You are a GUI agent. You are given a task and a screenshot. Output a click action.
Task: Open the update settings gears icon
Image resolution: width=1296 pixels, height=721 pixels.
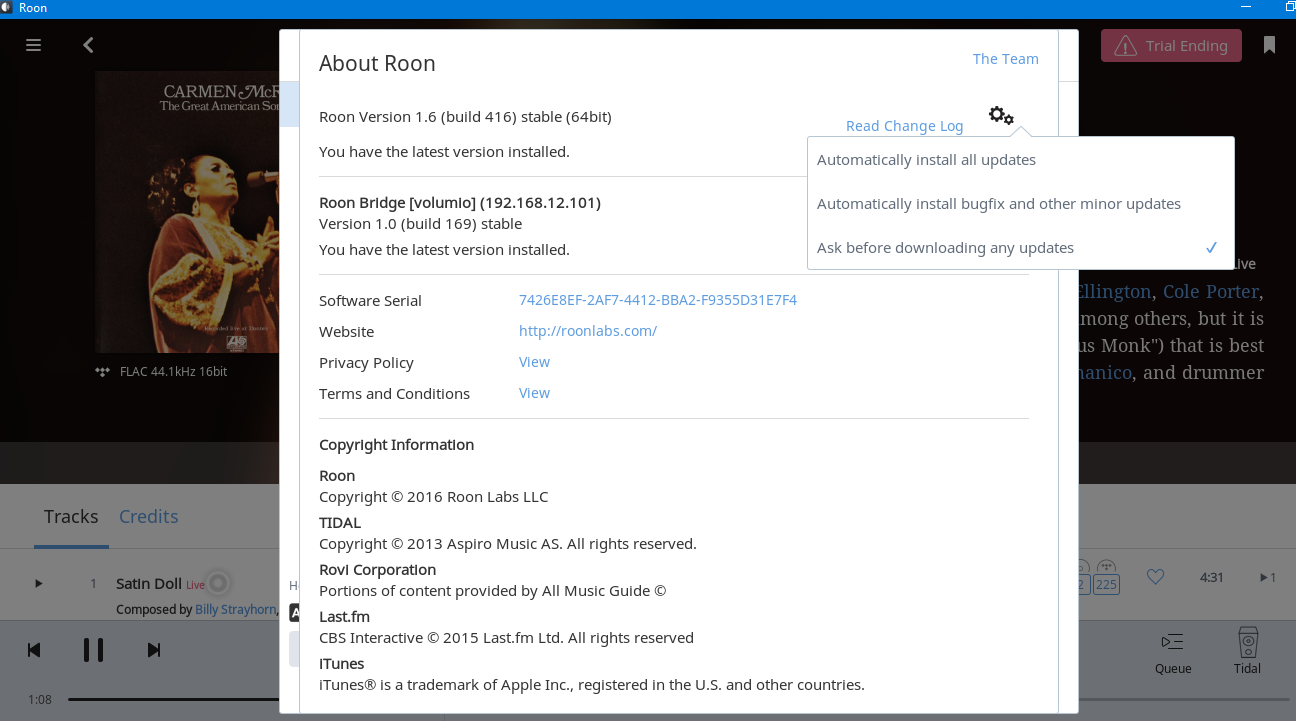coord(1001,116)
